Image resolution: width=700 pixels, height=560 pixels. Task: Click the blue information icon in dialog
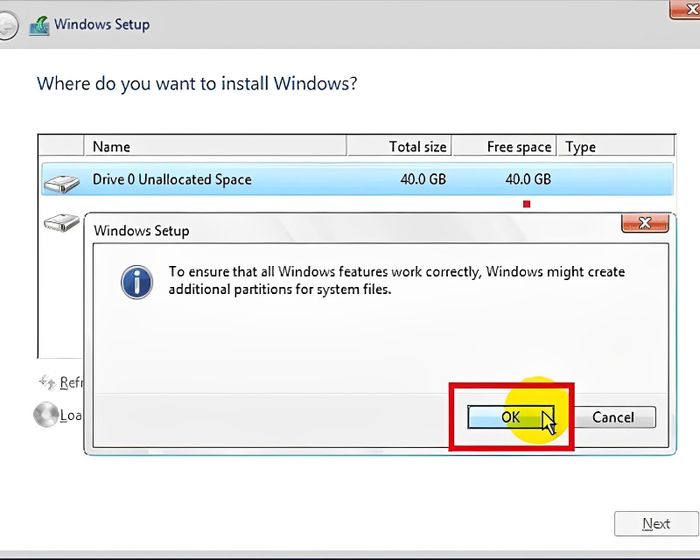coord(137,282)
